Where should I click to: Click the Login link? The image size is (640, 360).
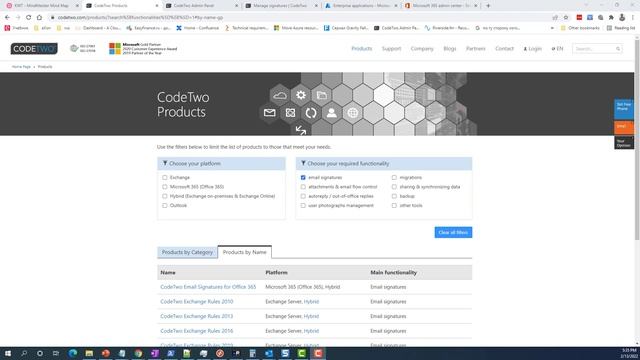533,49
